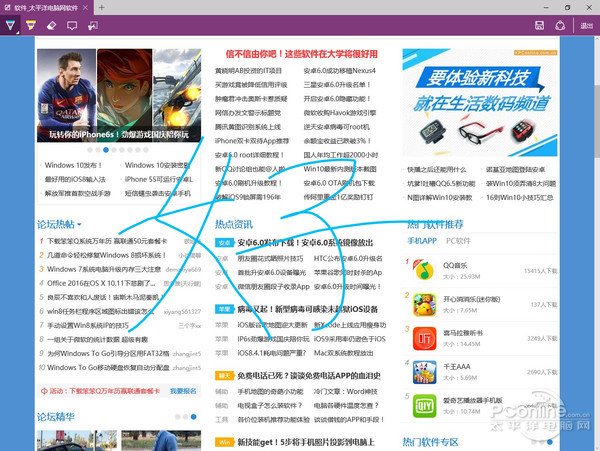Open forum post Office 2016在OS X 10.11下悲剧了
The width and height of the screenshot is (600, 451).
tap(101, 283)
